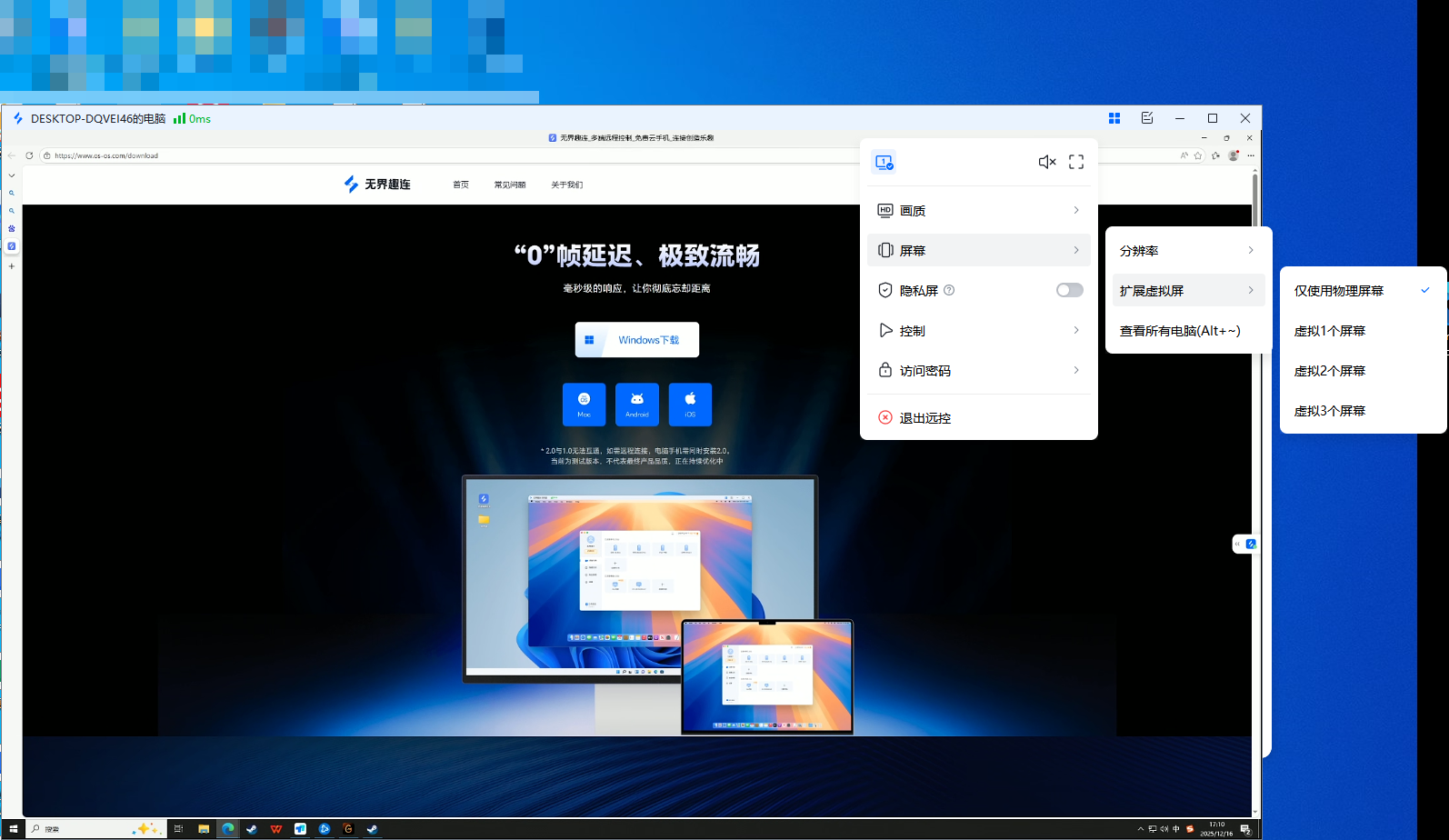The width and height of the screenshot is (1449, 840).
Task: Open 常见问题 link on the webpage
Action: click(510, 185)
